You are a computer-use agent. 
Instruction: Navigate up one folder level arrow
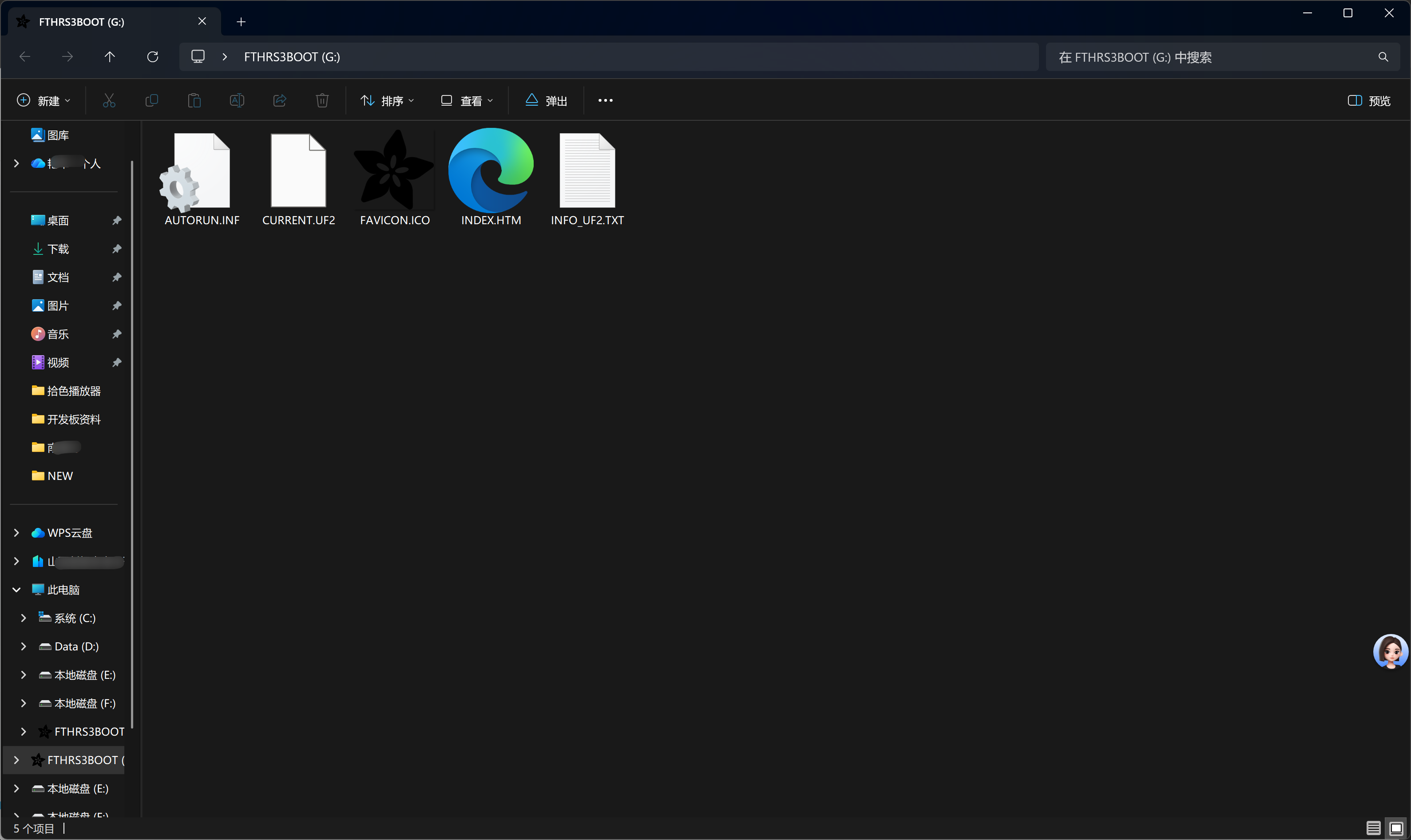[110, 56]
